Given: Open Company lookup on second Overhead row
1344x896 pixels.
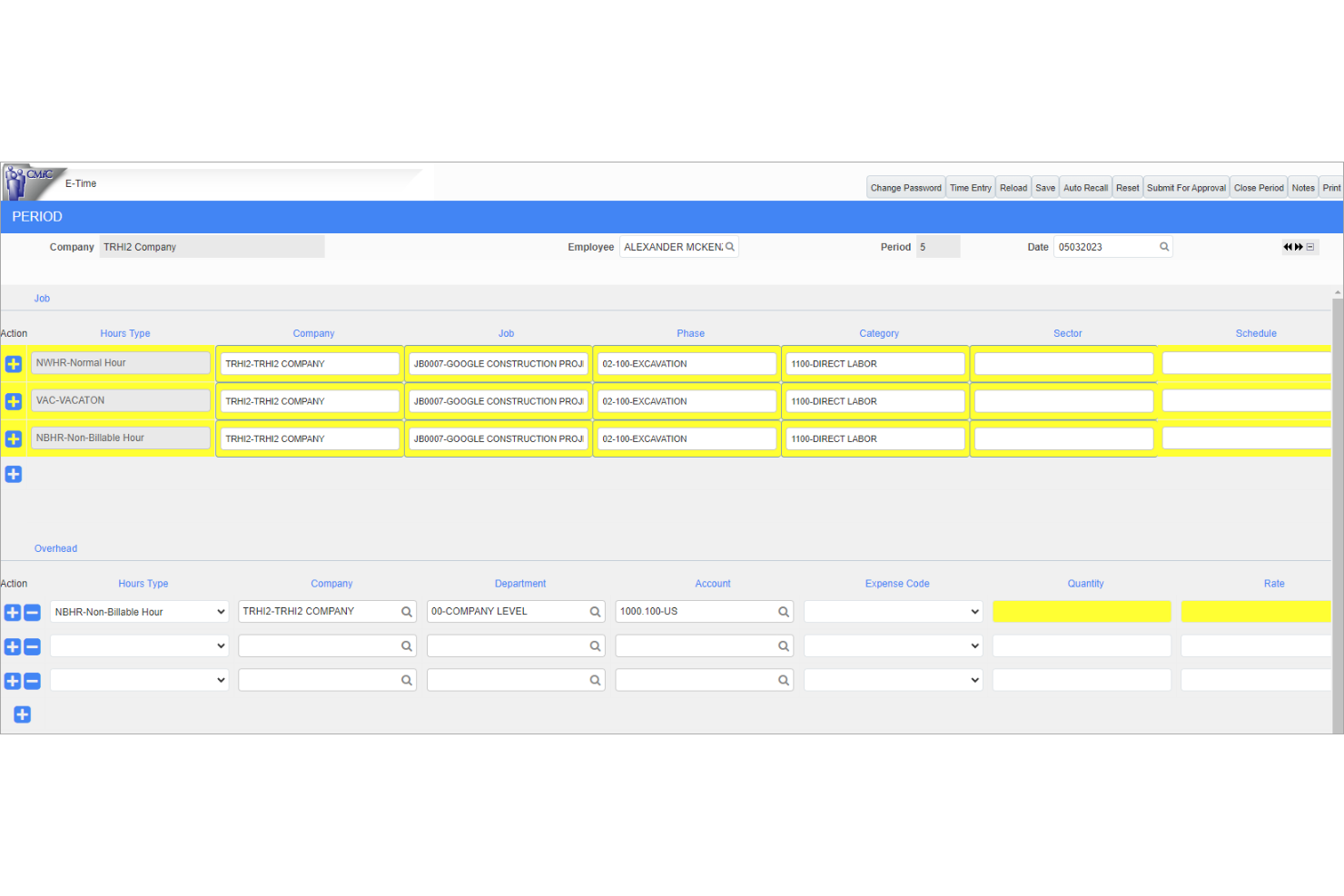Looking at the screenshot, I should pyautogui.click(x=407, y=646).
